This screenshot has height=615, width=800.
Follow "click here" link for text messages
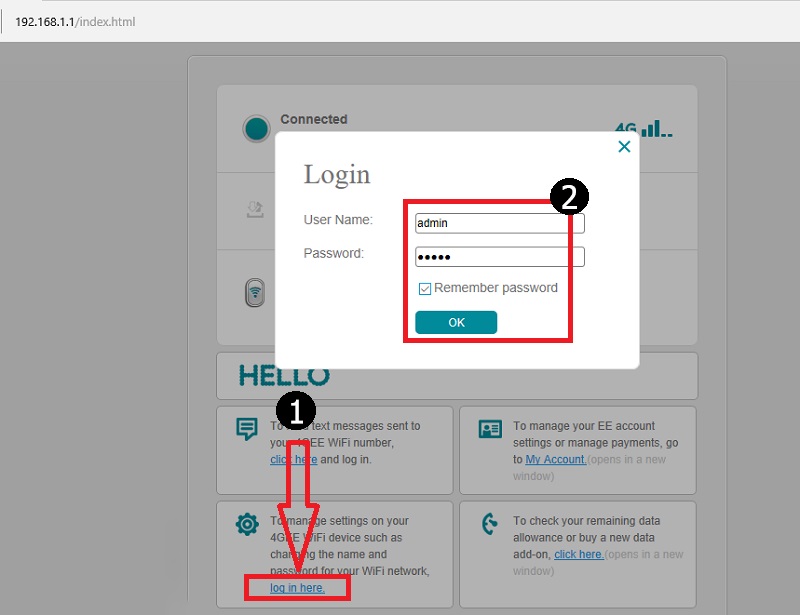coord(293,459)
